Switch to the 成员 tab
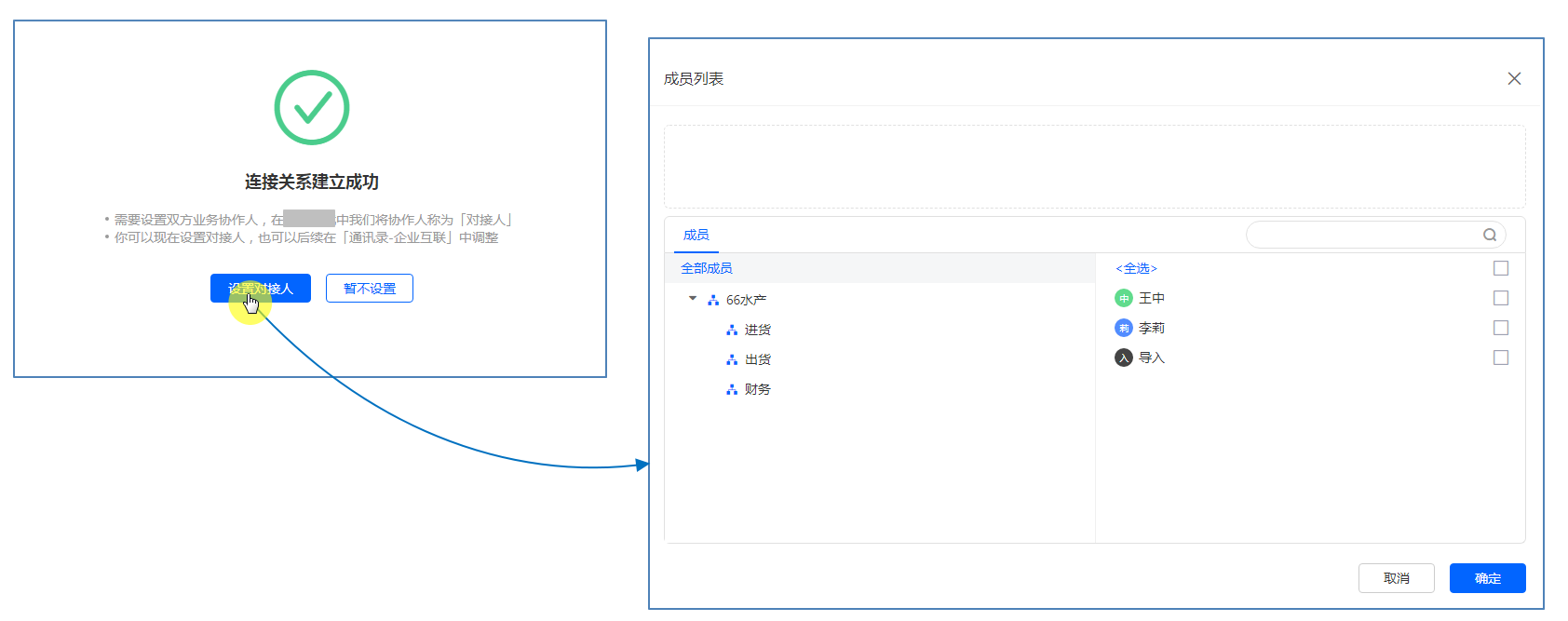Image resolution: width=1568 pixels, height=621 pixels. (x=696, y=235)
